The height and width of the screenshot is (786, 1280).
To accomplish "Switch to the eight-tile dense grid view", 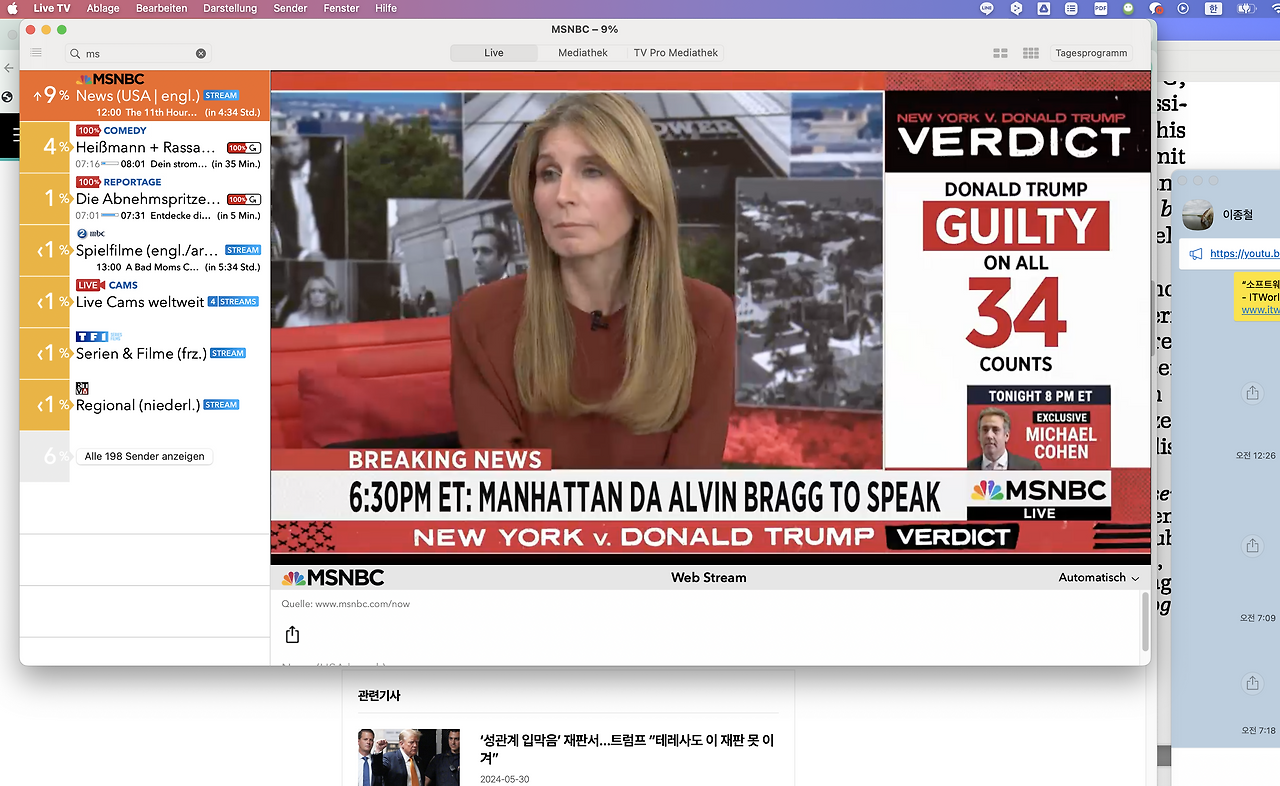I will coord(1031,54).
